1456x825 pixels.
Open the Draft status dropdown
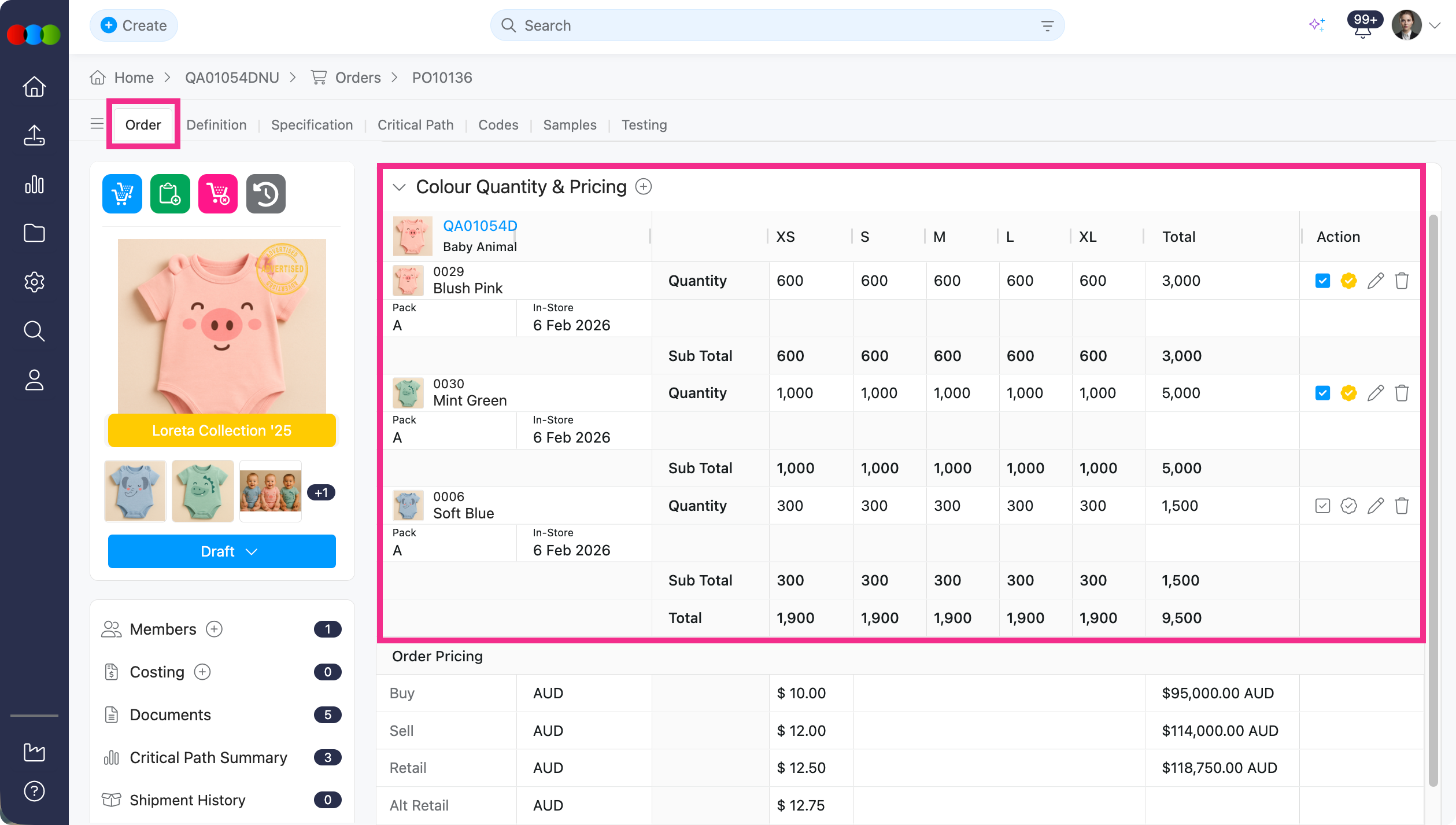(x=221, y=551)
